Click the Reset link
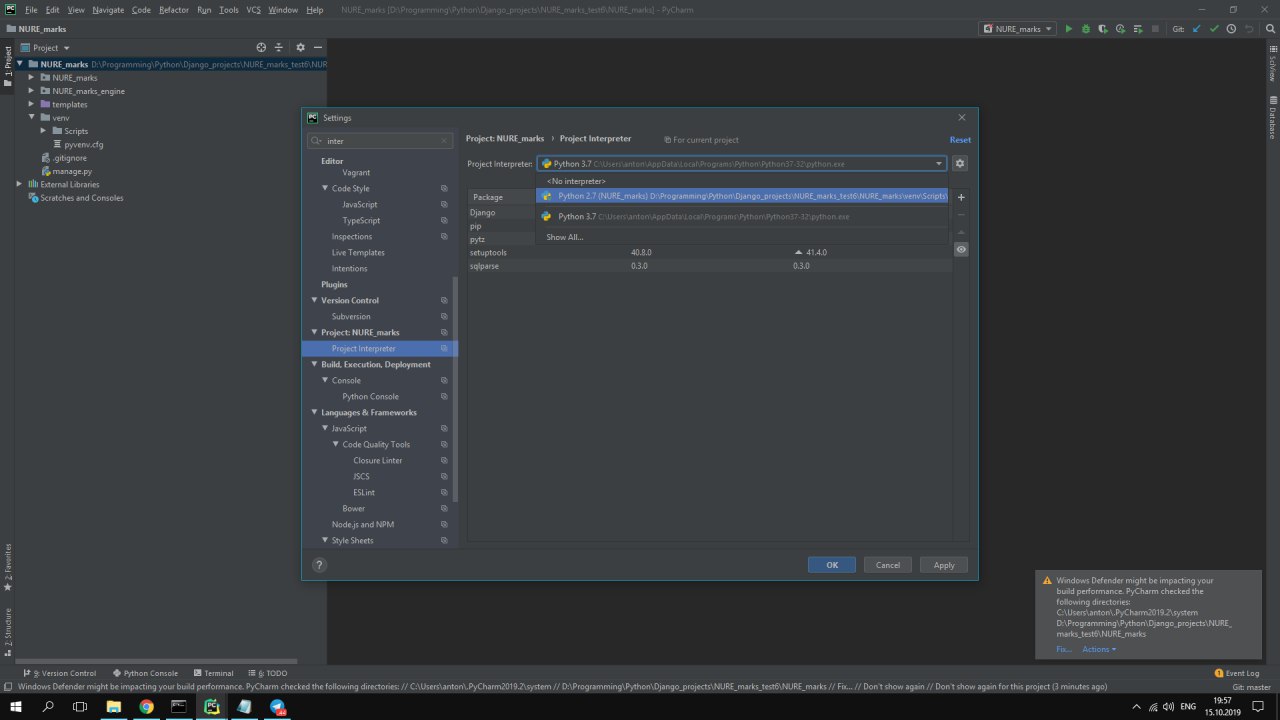 960,140
